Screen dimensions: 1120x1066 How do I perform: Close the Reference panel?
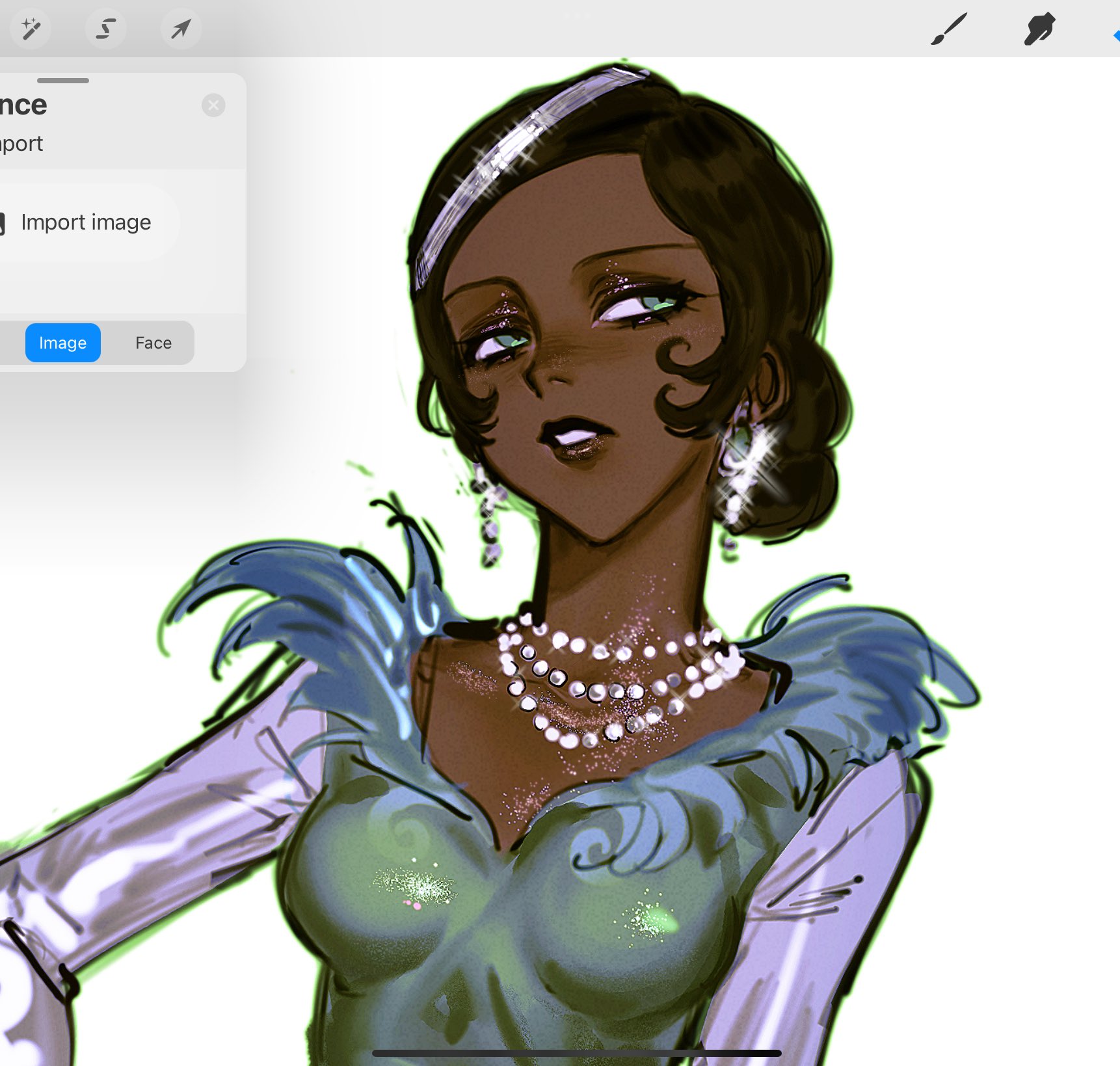coord(213,105)
